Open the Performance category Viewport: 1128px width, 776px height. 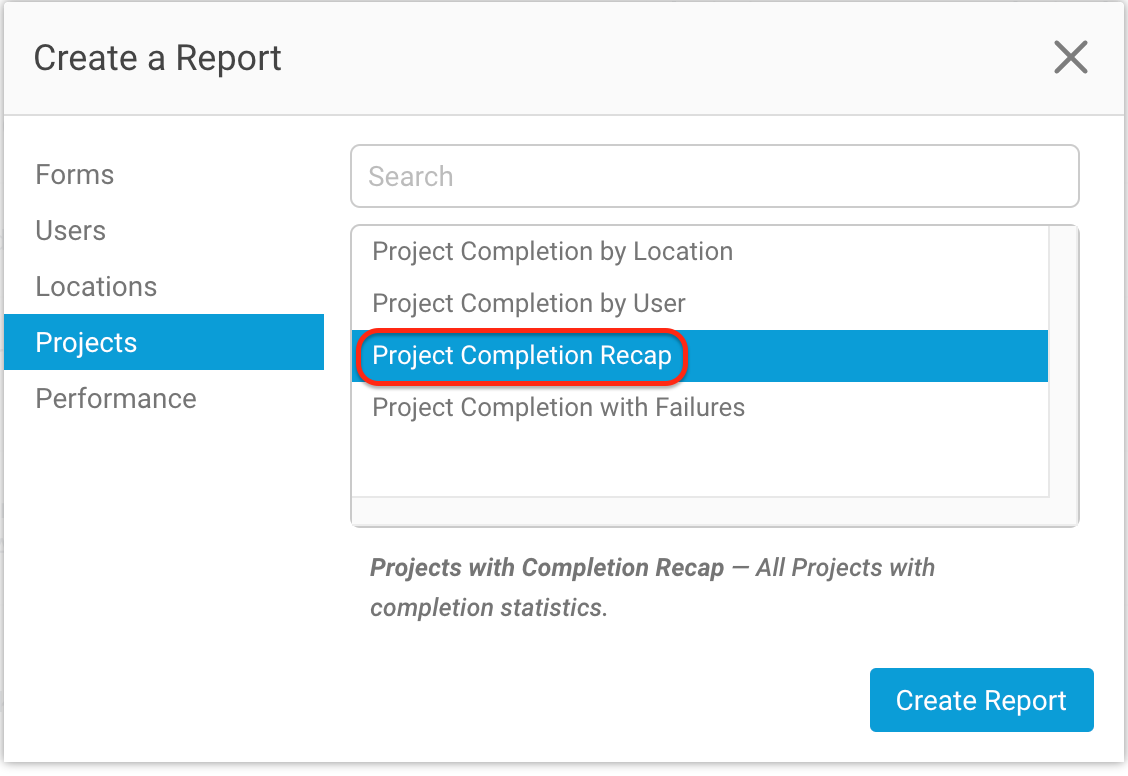tap(115, 398)
